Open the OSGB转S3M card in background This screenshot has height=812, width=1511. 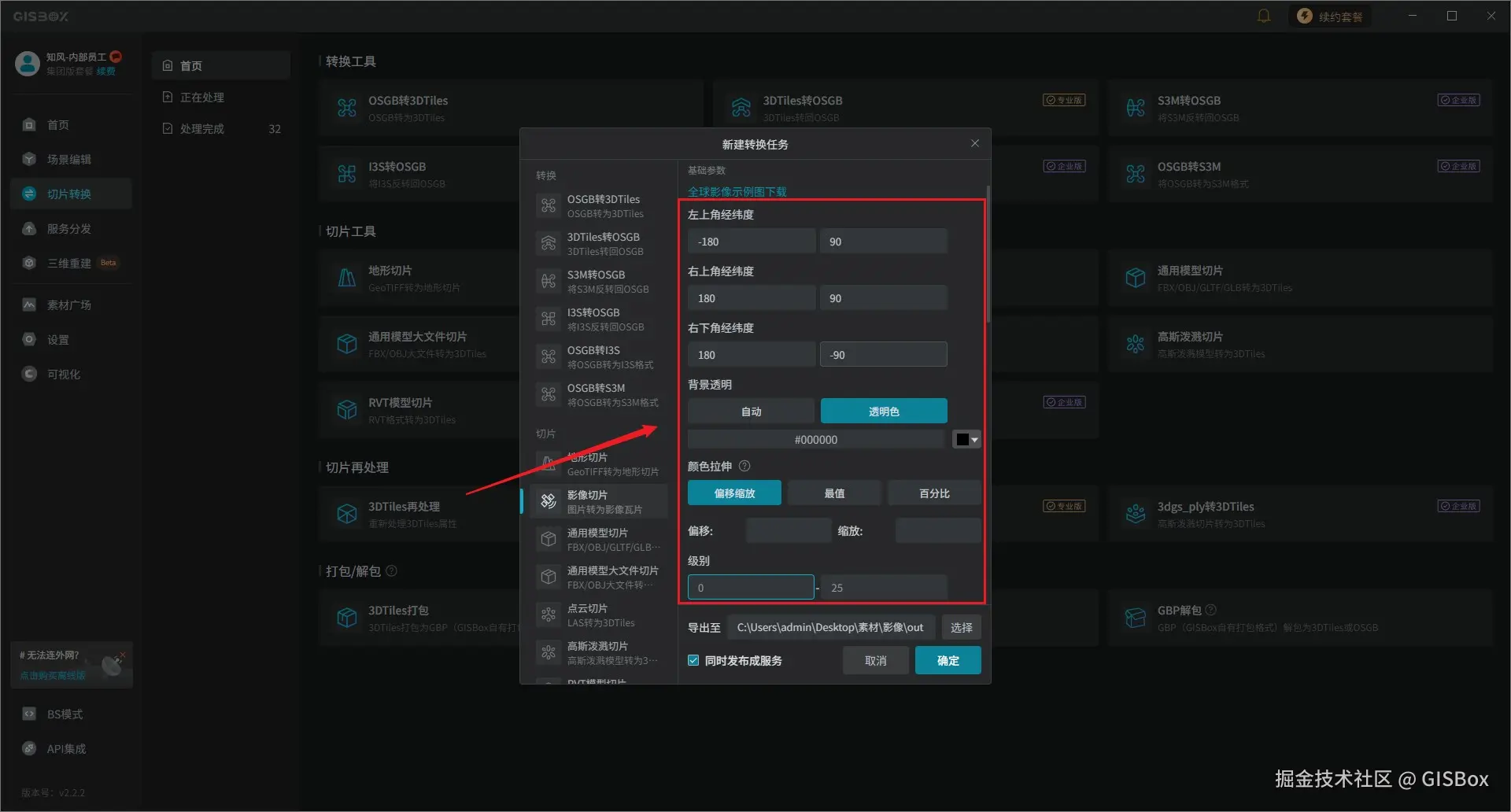point(1300,174)
